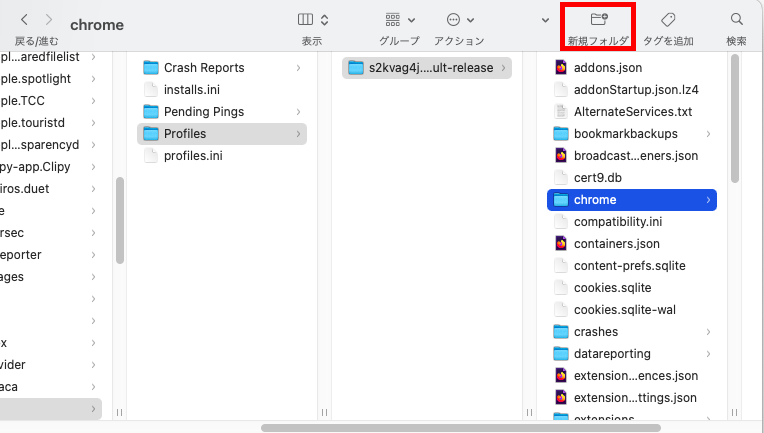Click the extension...ences.json file icon
764x433 pixels.
pos(561,376)
